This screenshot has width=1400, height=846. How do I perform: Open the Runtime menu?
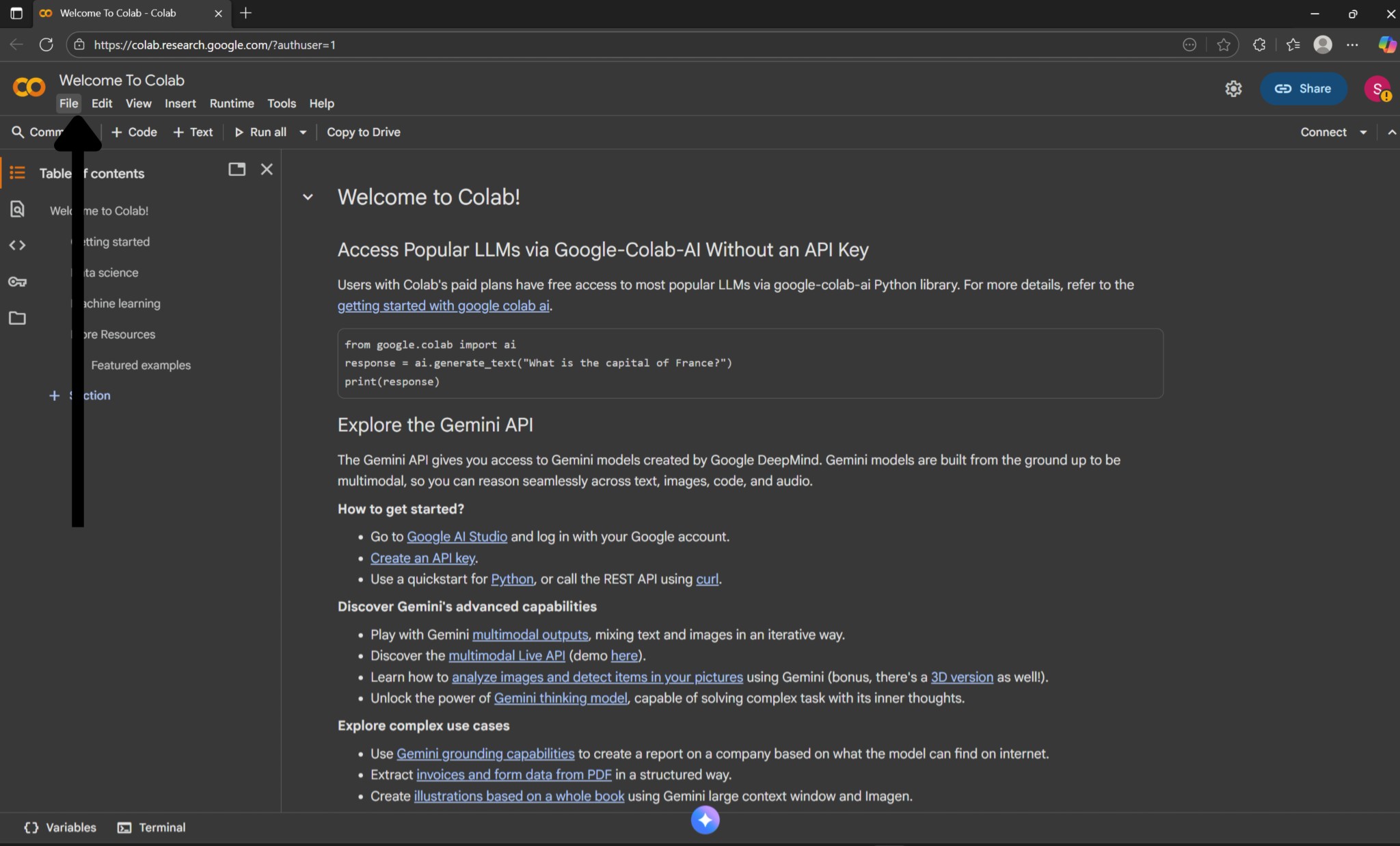point(232,104)
